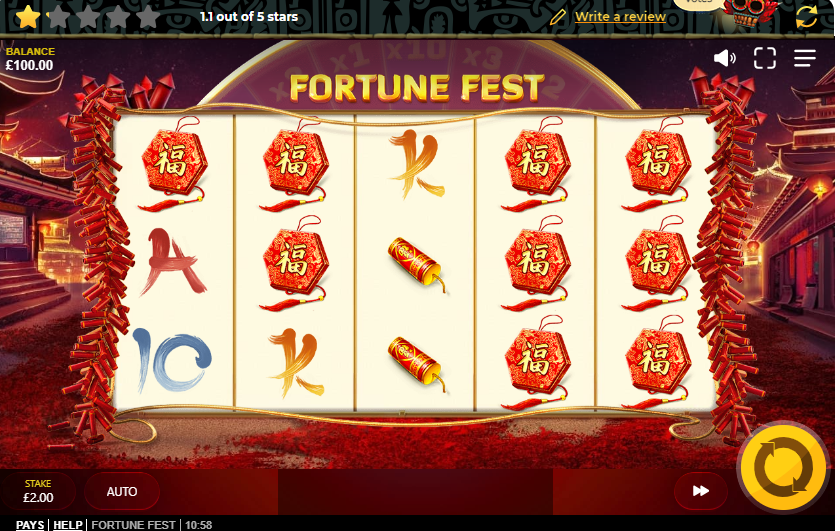Viewport: 840px width, 531px height.
Task: Enter fullscreen mode
Action: [x=764, y=58]
